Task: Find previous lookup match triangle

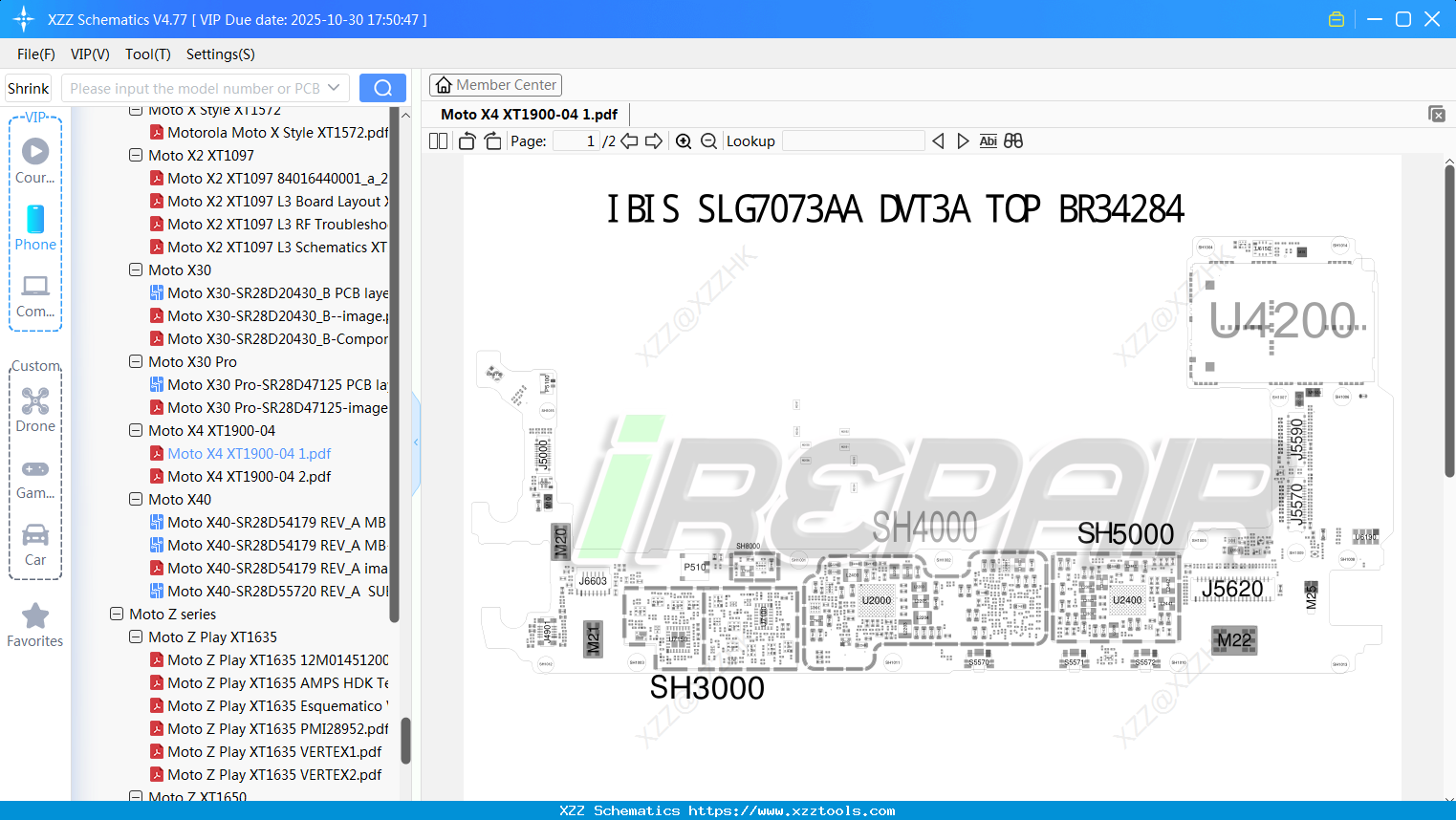Action: tap(938, 141)
